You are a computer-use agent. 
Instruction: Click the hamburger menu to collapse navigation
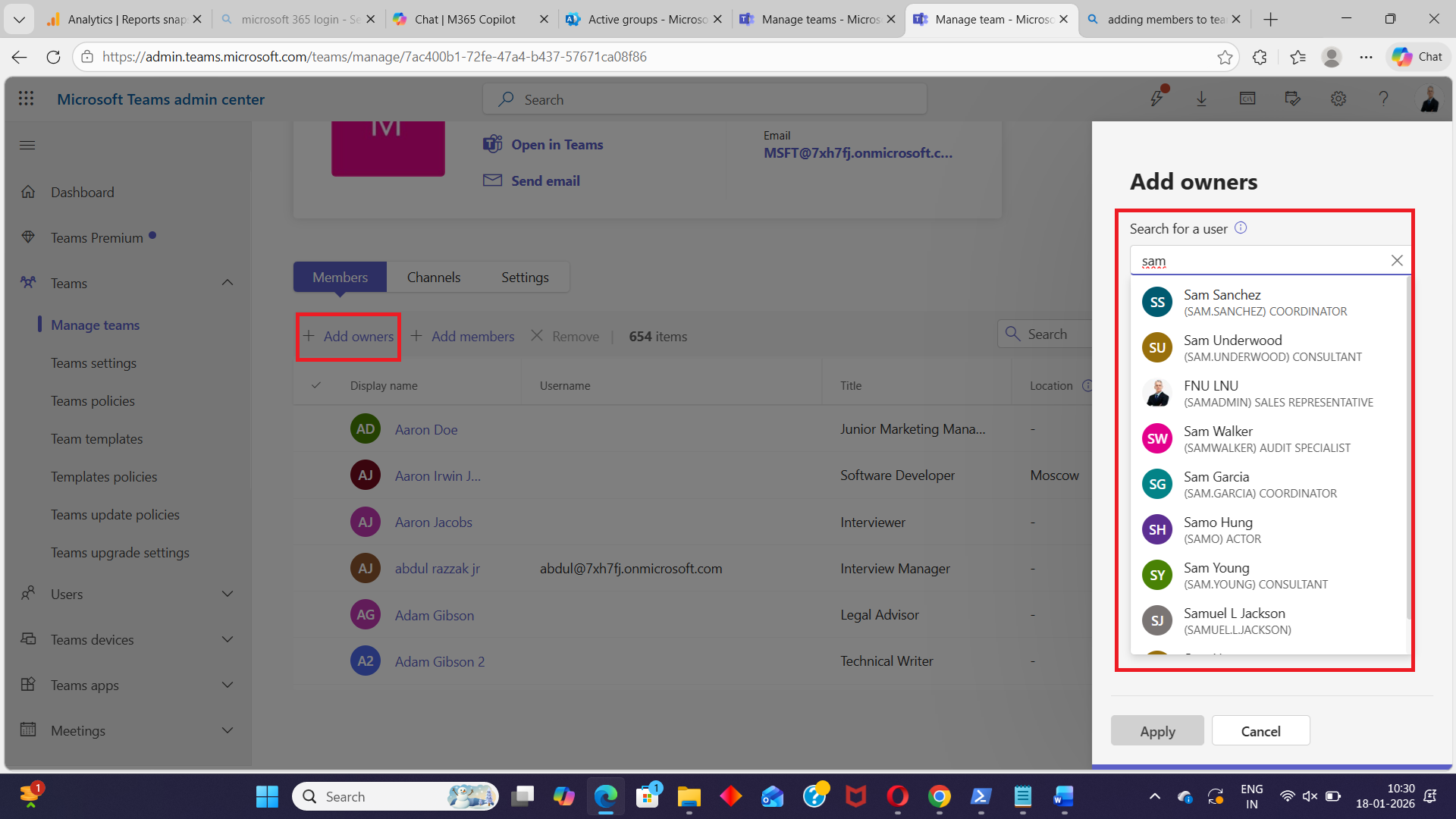27,145
